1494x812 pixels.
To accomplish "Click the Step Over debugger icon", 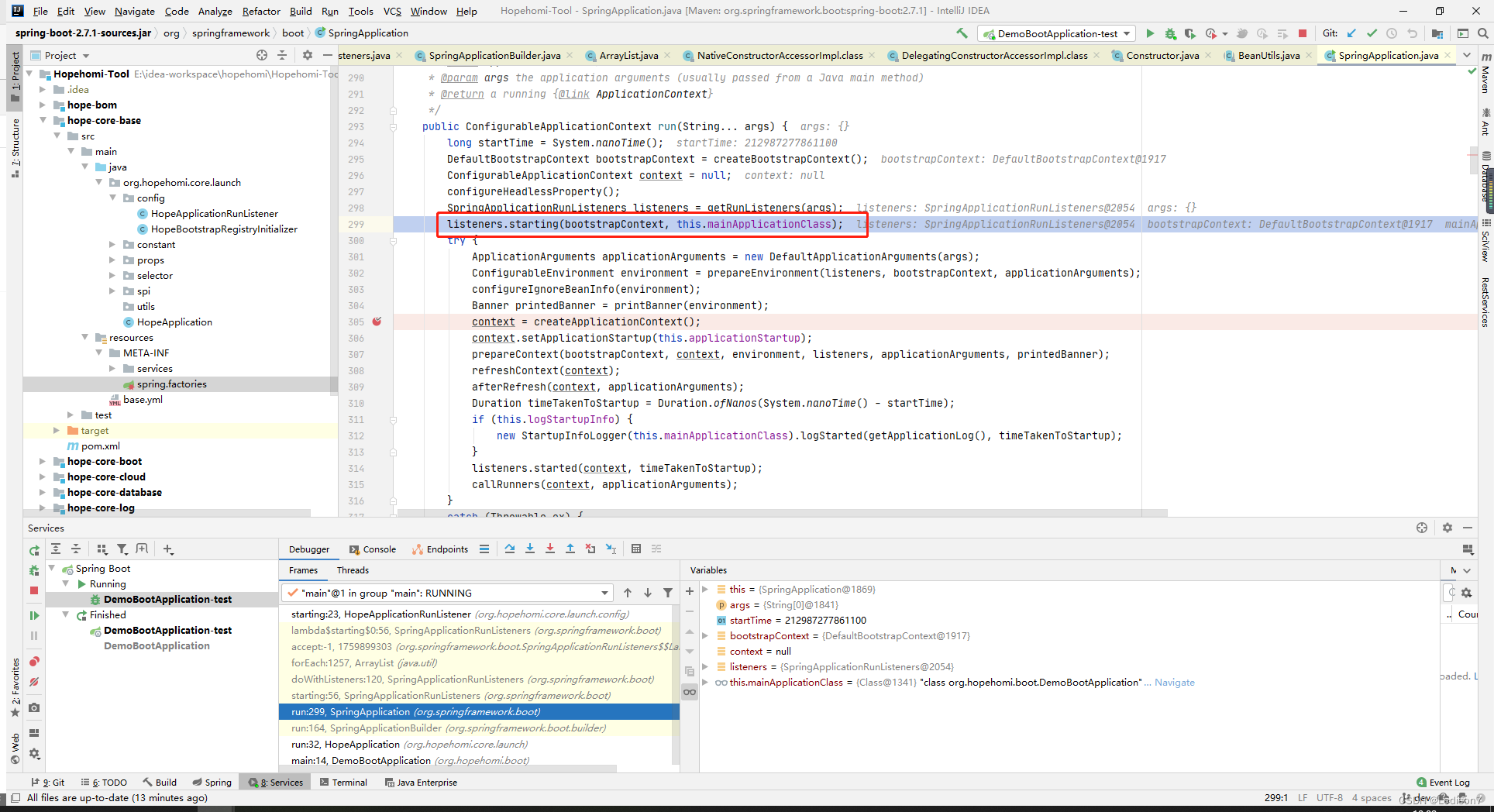I will click(x=510, y=549).
